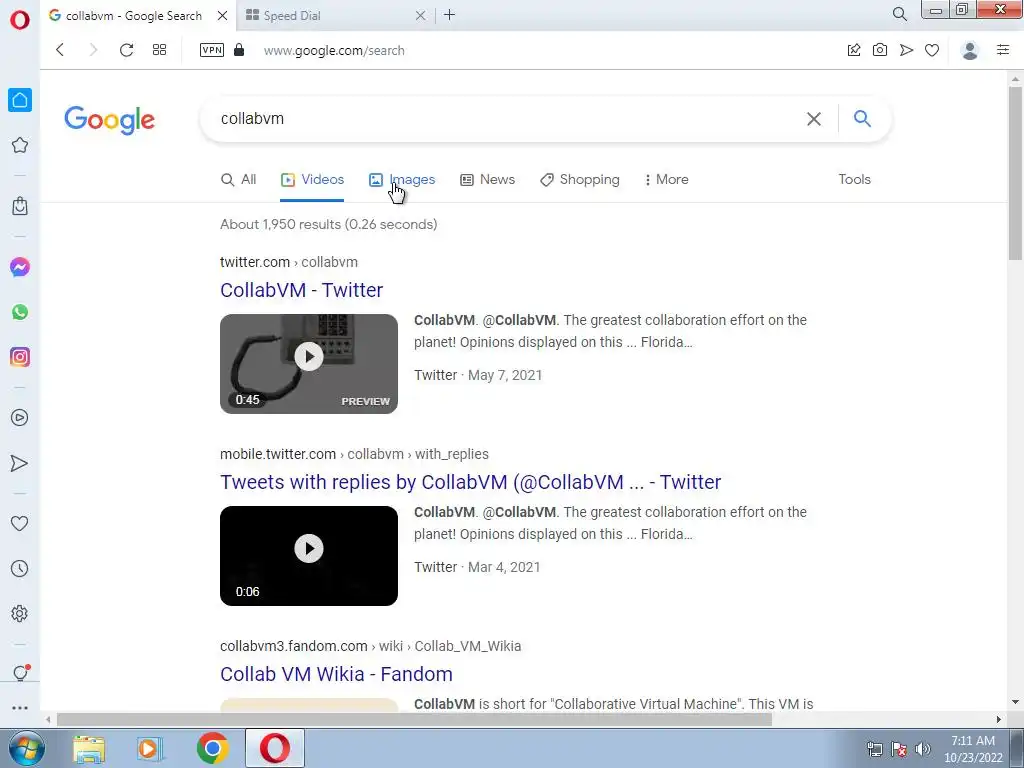Open Collab VM Wikia - Fandom link

(336, 674)
